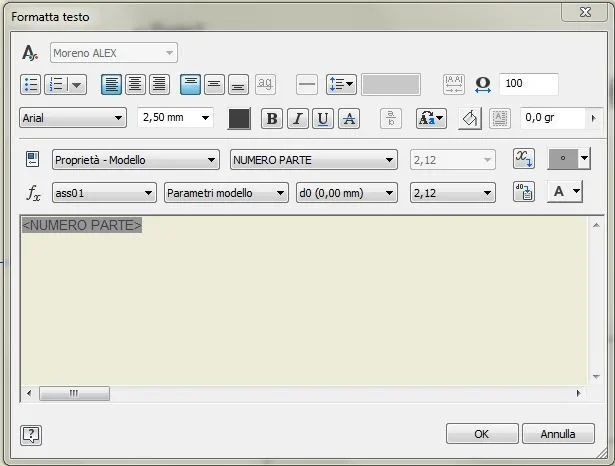The width and height of the screenshot is (615, 466).
Task: Click the greyed line spacing value field
Action: (x=391, y=84)
